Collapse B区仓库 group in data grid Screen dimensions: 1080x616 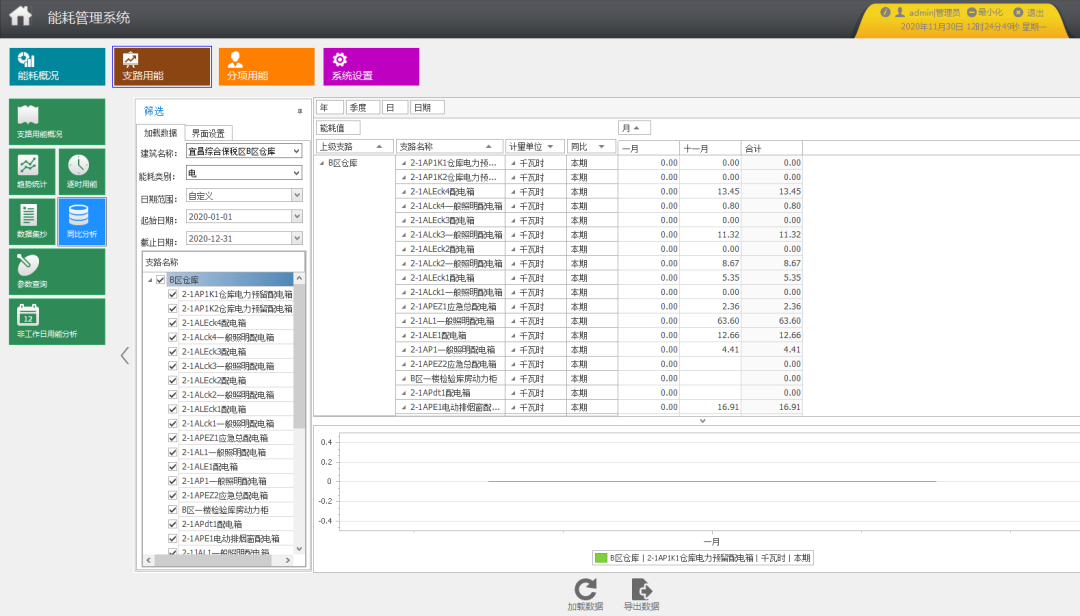click(x=322, y=163)
